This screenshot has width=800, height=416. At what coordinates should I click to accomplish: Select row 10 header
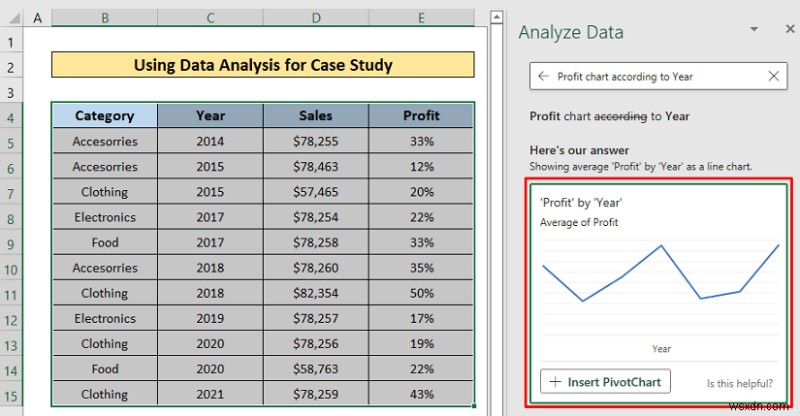click(x=12, y=268)
